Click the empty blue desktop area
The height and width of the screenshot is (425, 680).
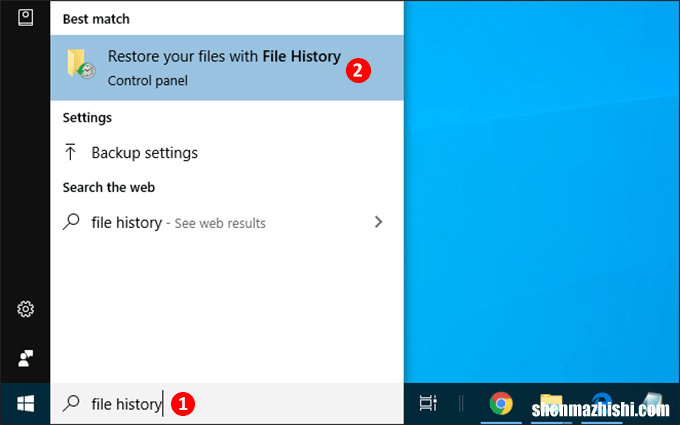(x=540, y=200)
